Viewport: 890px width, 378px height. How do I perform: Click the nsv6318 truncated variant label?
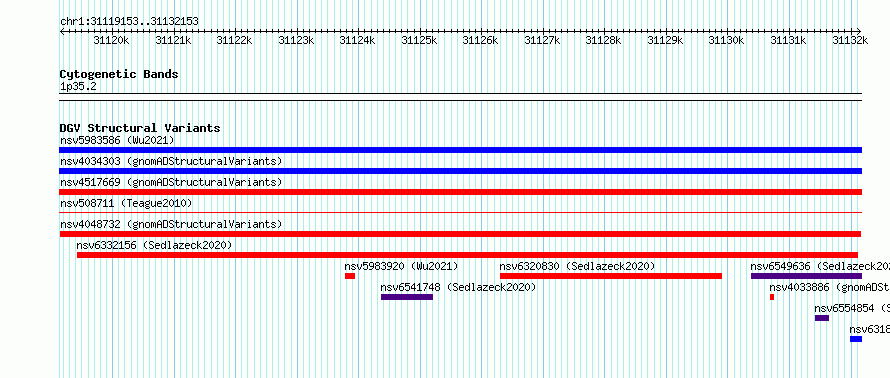(x=870, y=329)
